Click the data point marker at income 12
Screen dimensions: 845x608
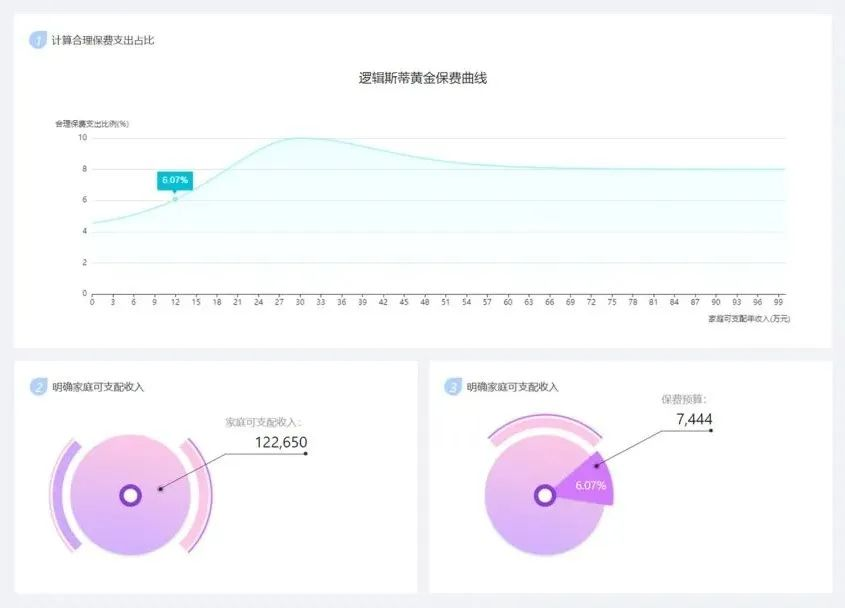175,199
